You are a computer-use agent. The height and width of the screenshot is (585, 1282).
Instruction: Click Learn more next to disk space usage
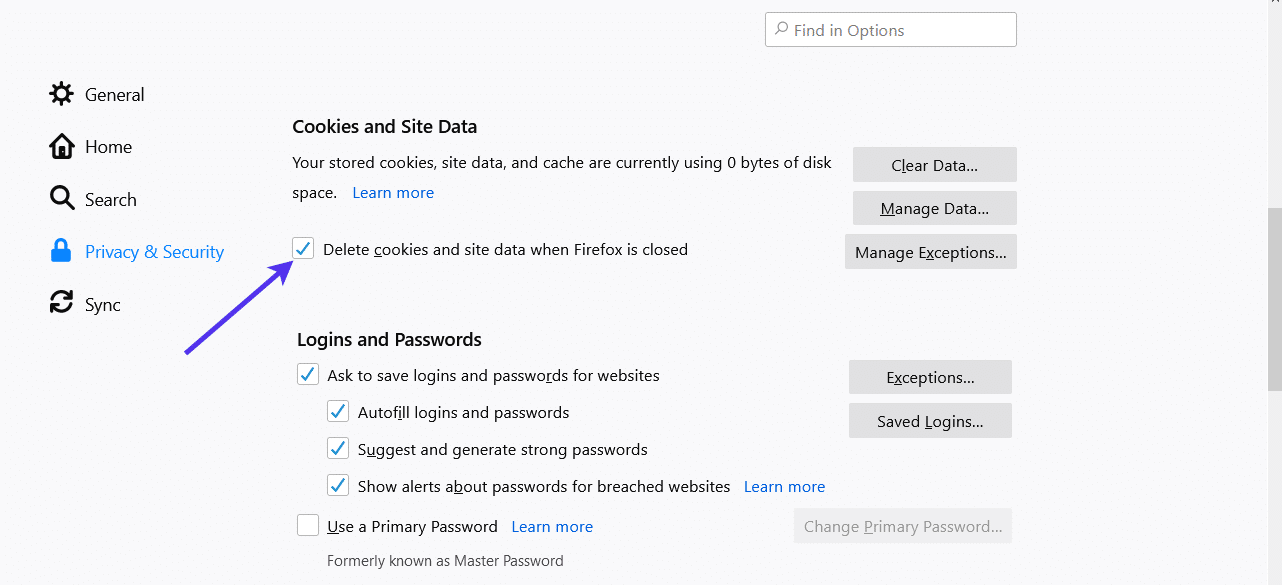point(392,191)
